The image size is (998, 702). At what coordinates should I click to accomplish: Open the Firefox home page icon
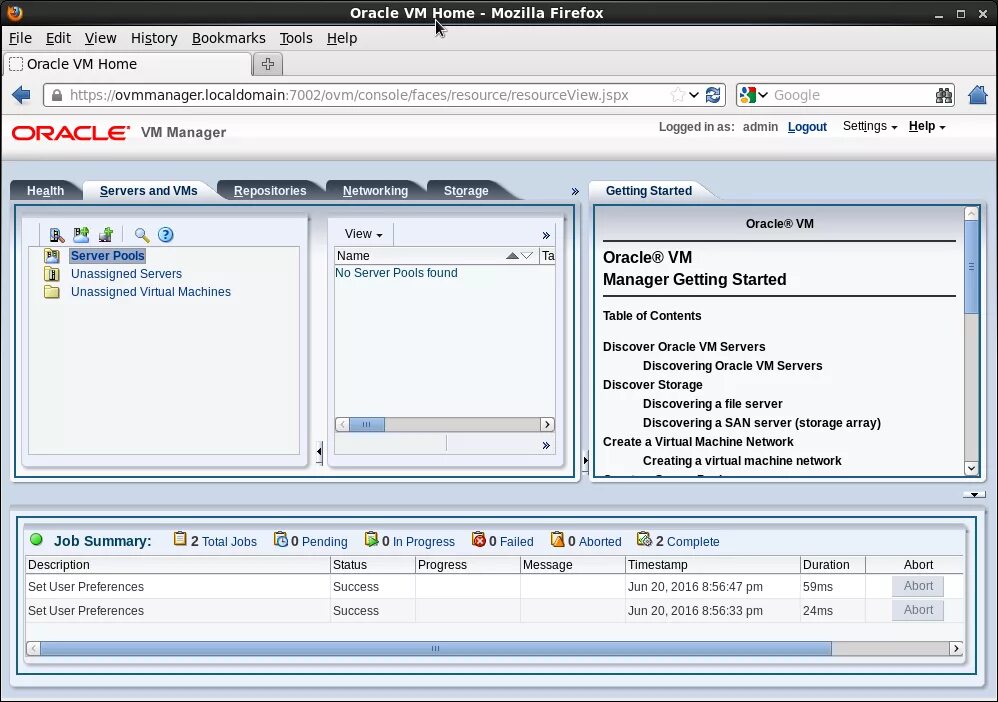pos(977,95)
